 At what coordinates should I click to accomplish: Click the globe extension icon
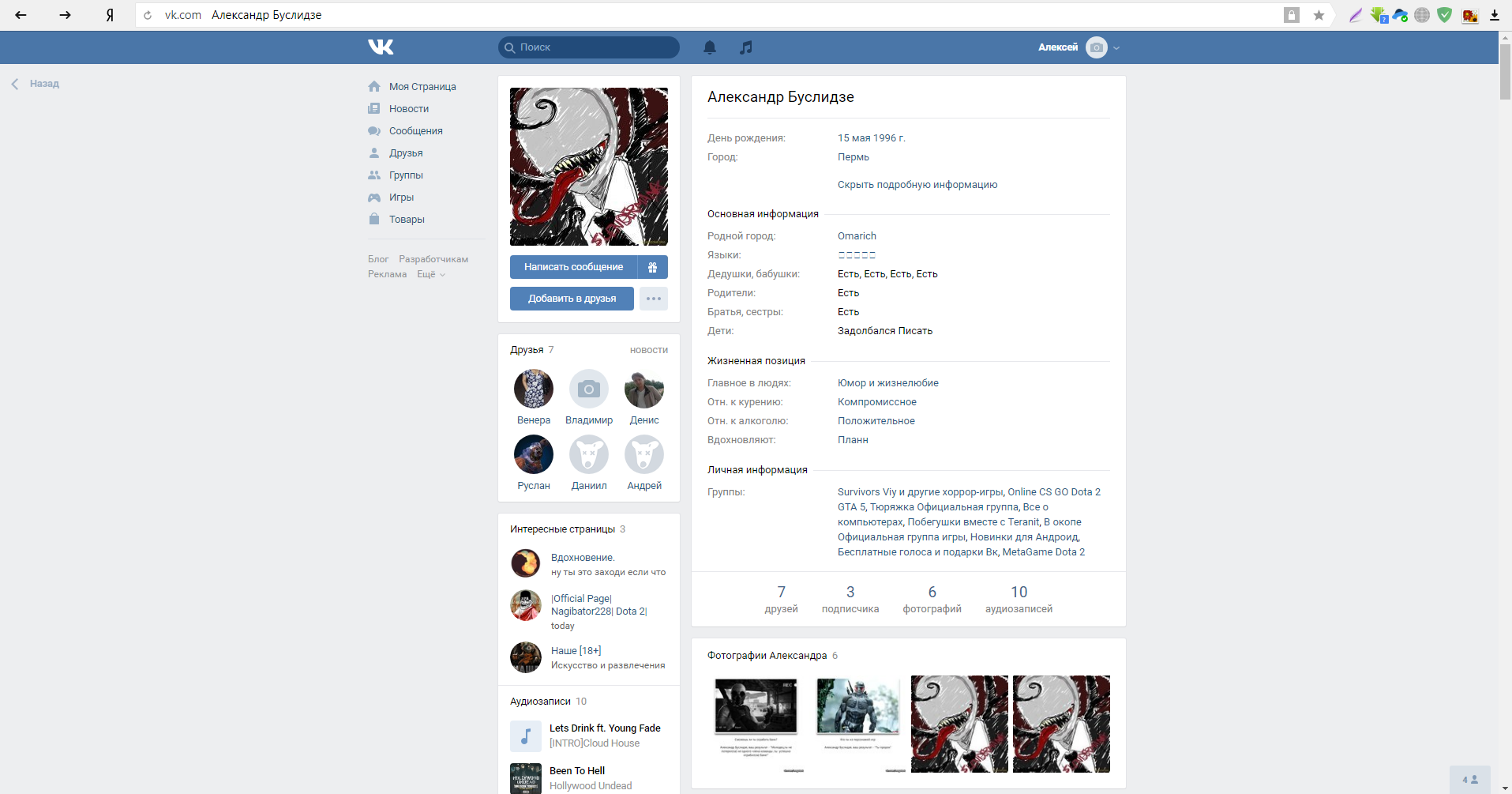1422,15
